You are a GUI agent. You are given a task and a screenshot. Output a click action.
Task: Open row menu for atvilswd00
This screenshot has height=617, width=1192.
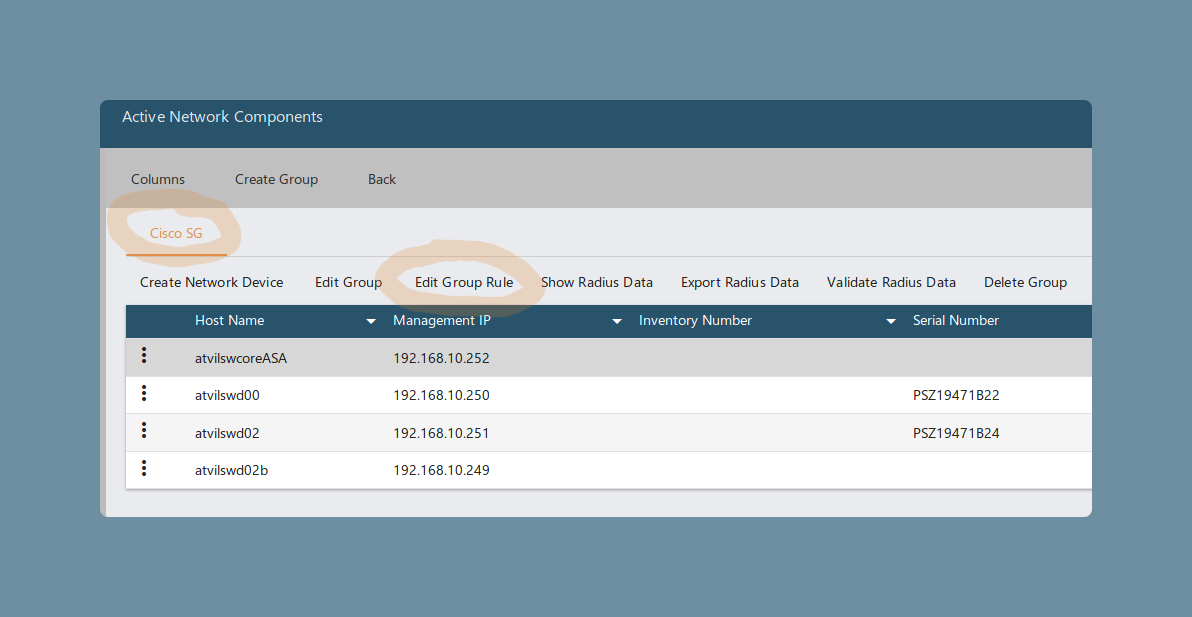tap(144, 394)
